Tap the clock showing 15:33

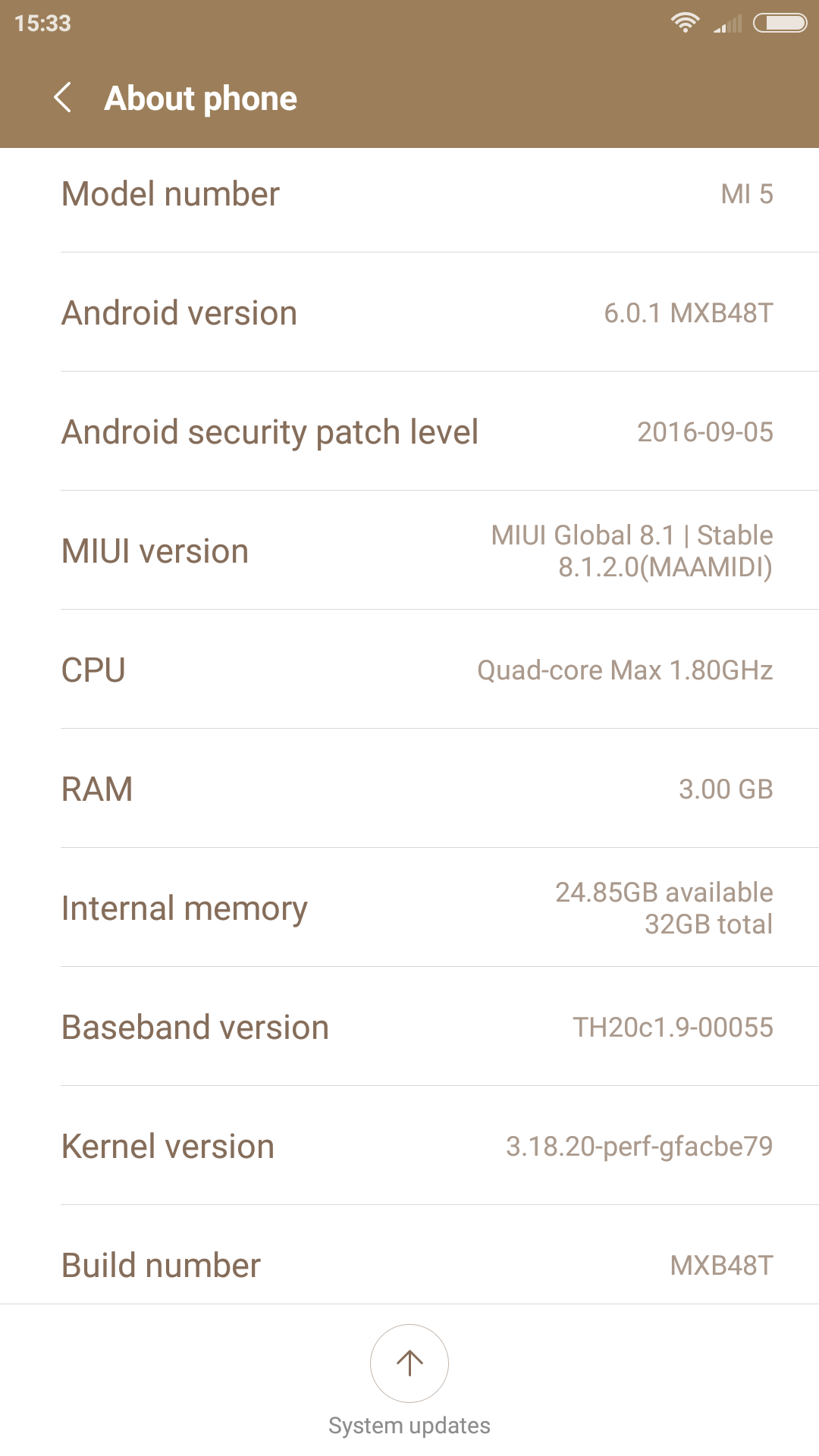42,24
